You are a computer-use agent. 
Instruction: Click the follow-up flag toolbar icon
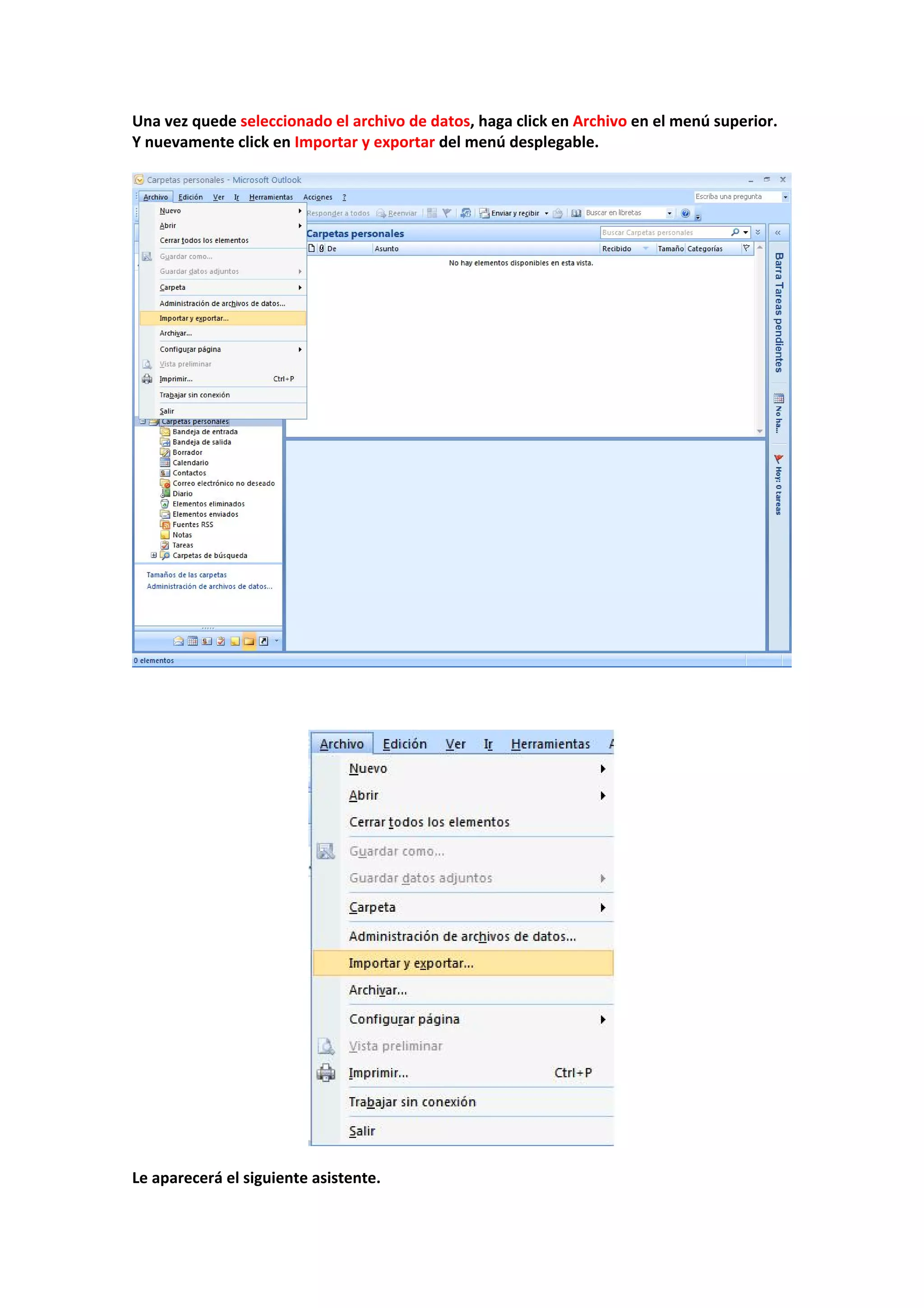tap(447, 213)
